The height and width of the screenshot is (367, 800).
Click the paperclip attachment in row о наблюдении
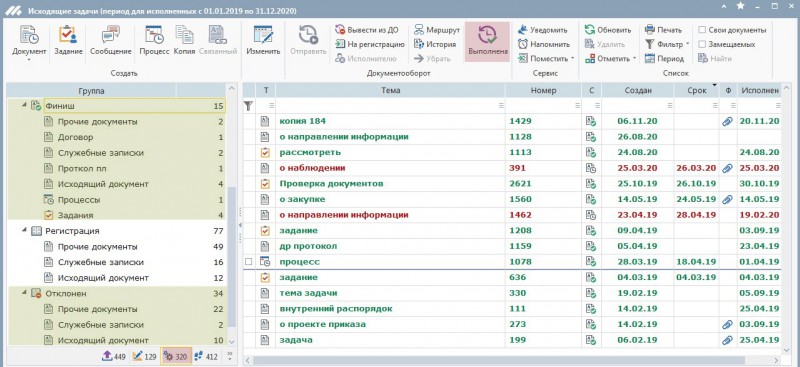728,168
